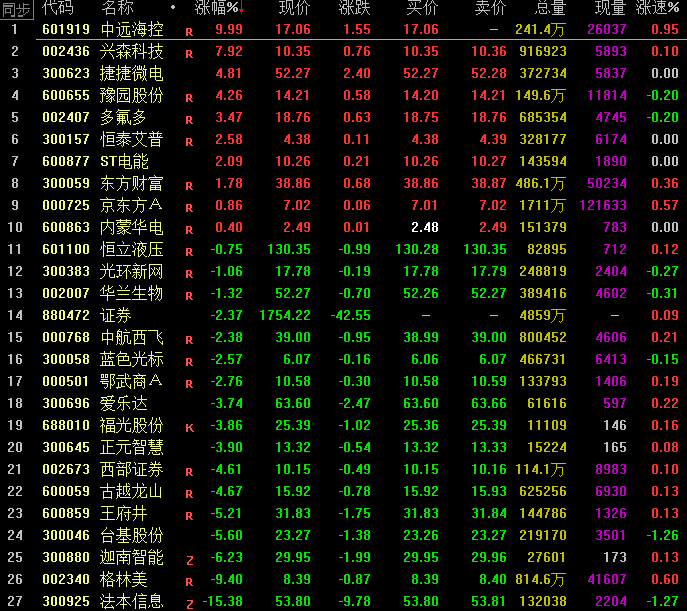Sort by the 总量 column header
Image resolution: width=687 pixels, height=611 pixels.
click(550, 7)
